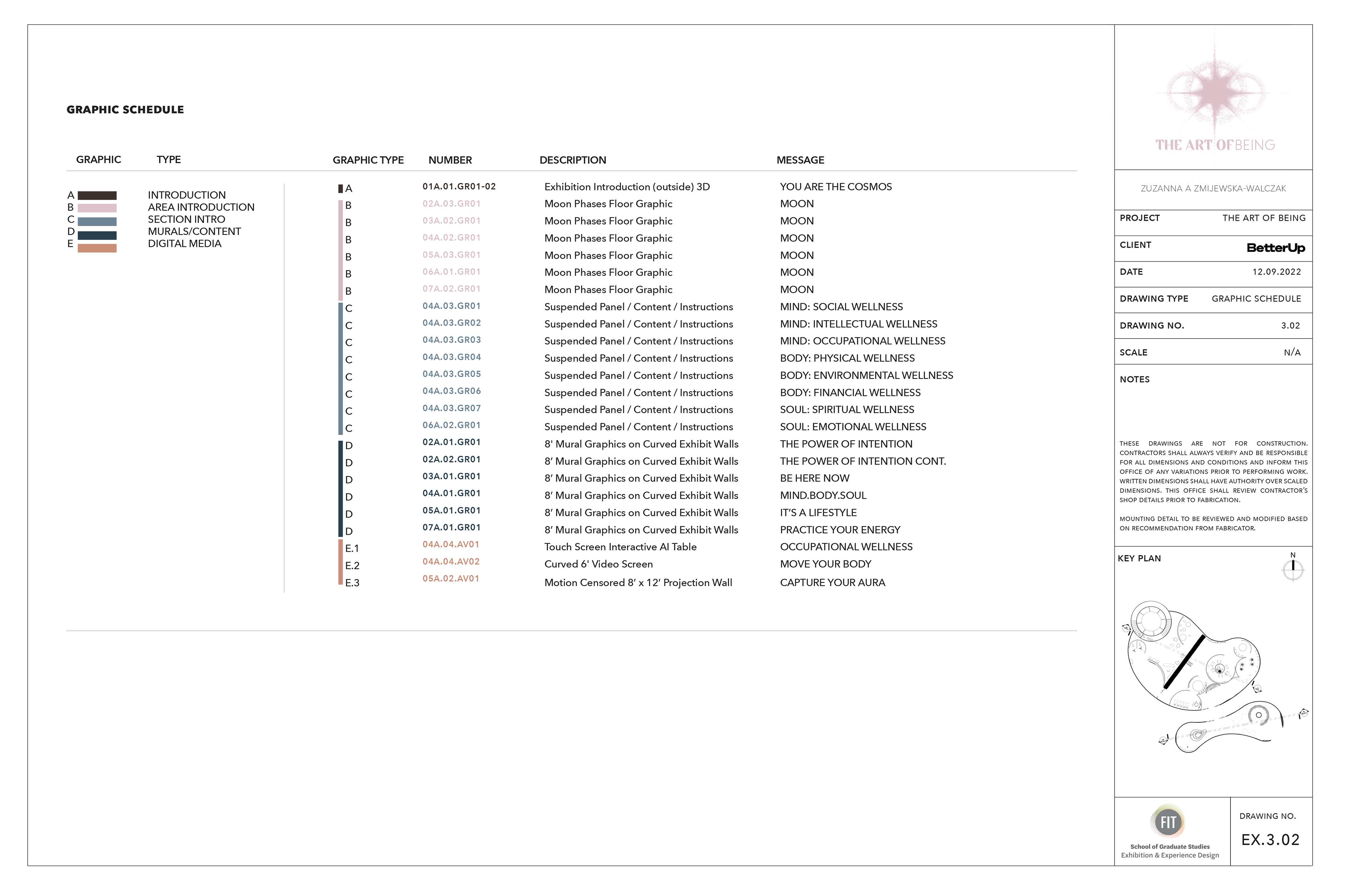The height and width of the screenshot is (888, 1372).
Task: Click number 04A.02.GR01
Action: tap(451, 238)
